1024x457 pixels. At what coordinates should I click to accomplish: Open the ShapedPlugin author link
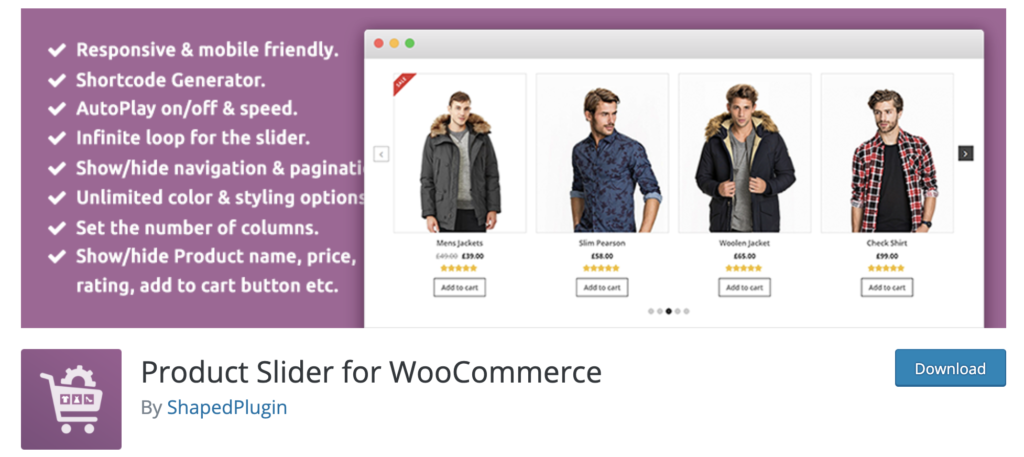click(227, 407)
